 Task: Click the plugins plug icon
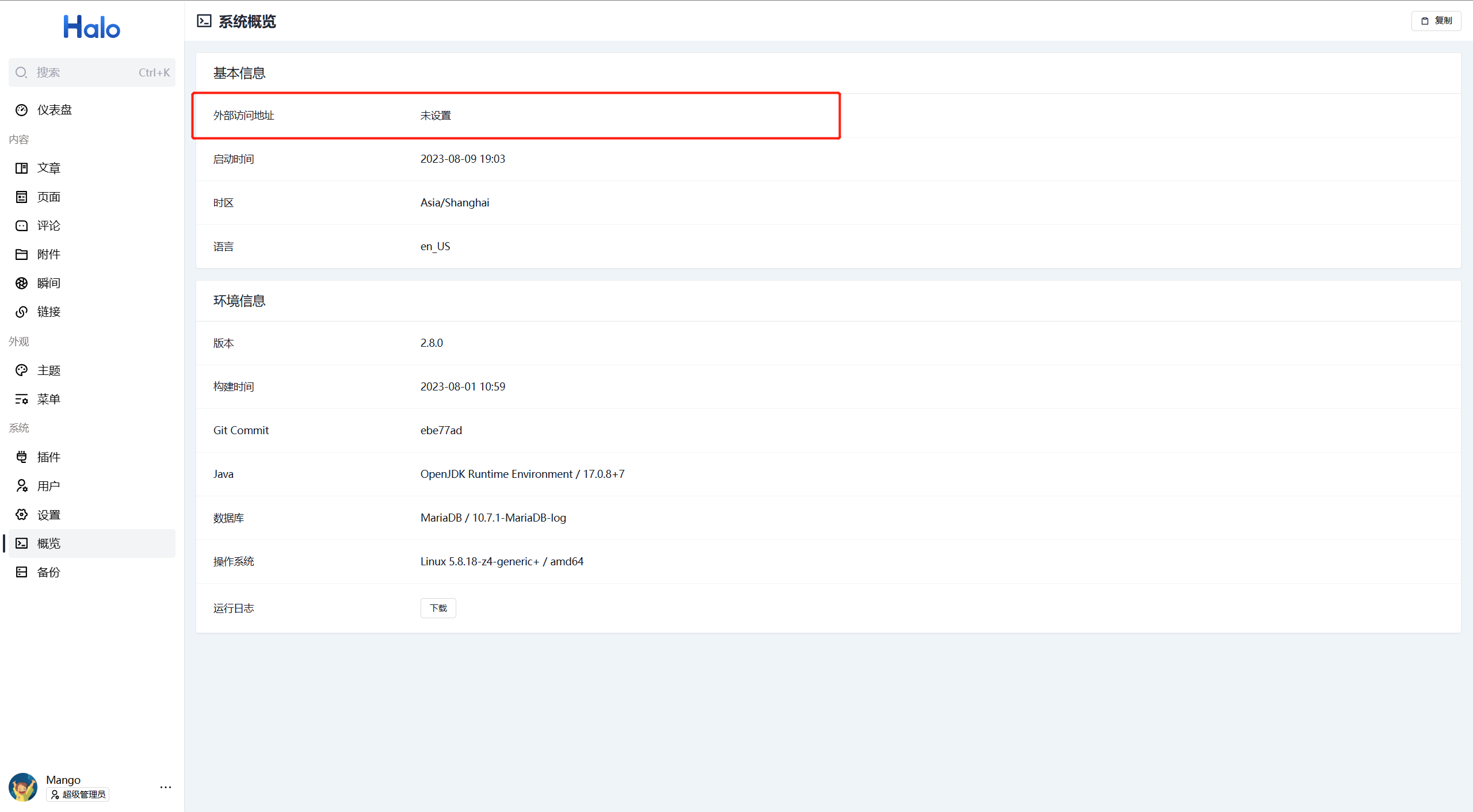pyautogui.click(x=21, y=457)
